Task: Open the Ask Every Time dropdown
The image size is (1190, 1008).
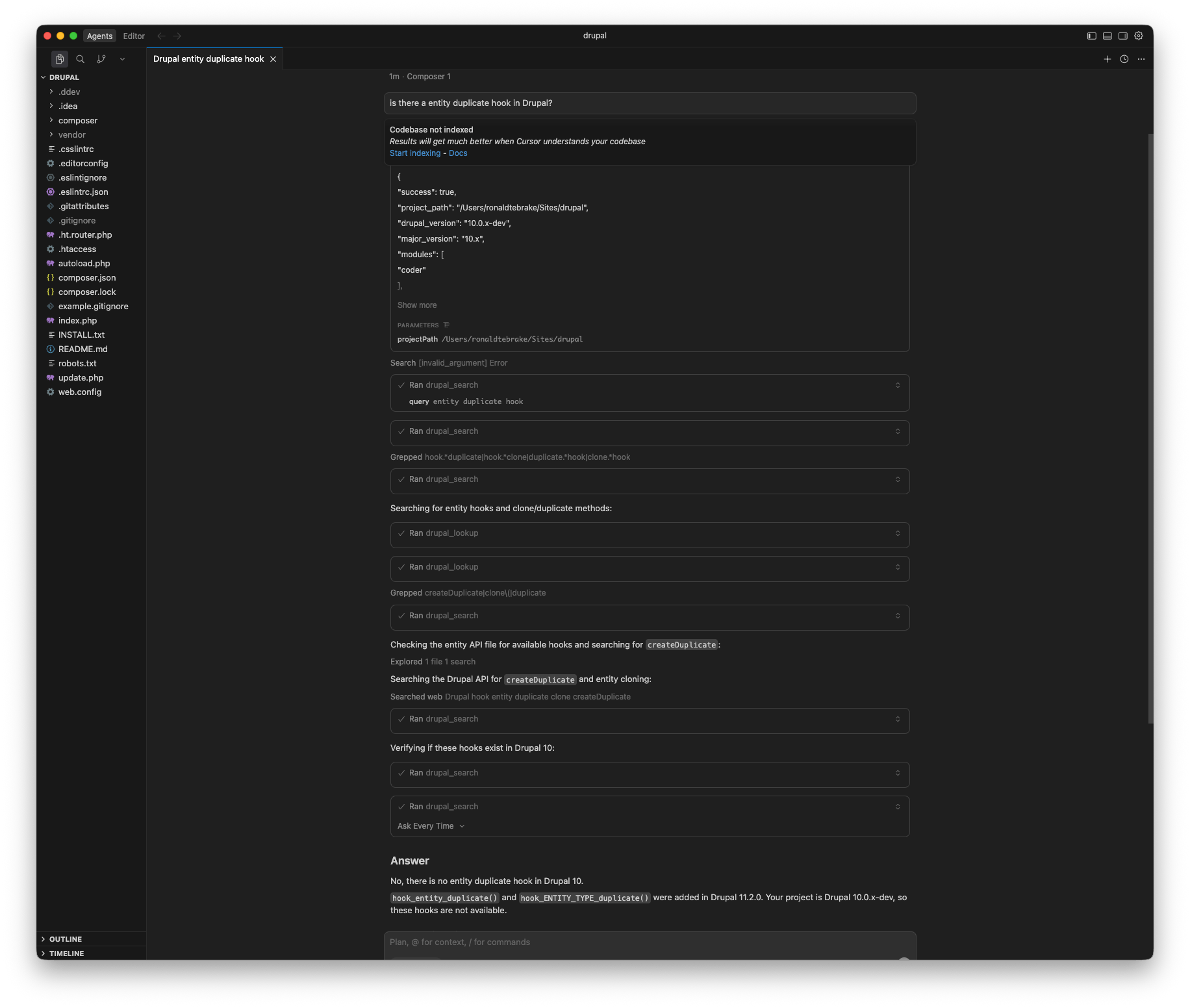Action: (431, 826)
